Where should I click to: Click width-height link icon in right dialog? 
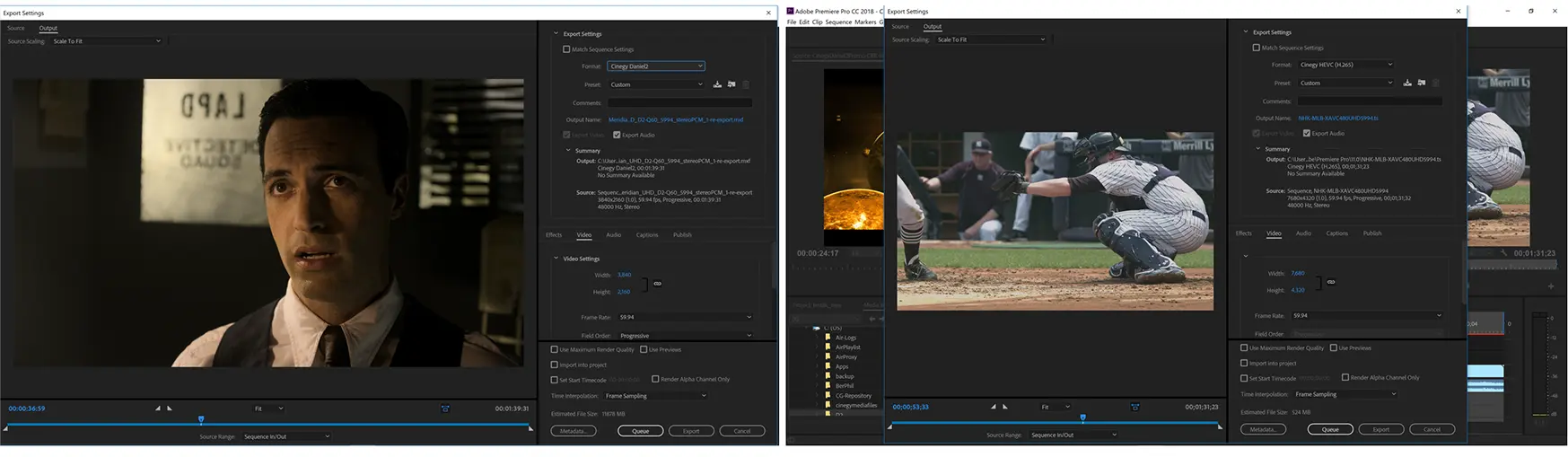[x=1331, y=282]
